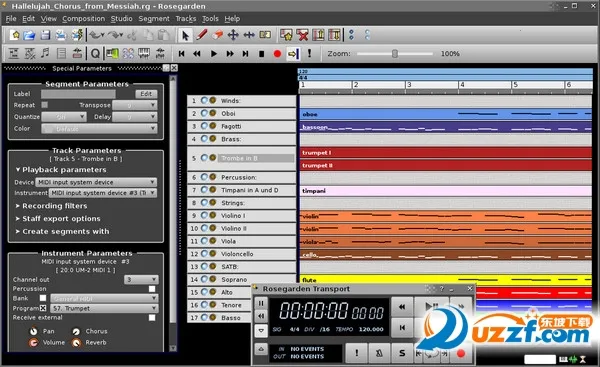Fast forward in the main toolbar
The image size is (600, 367).
point(230,54)
